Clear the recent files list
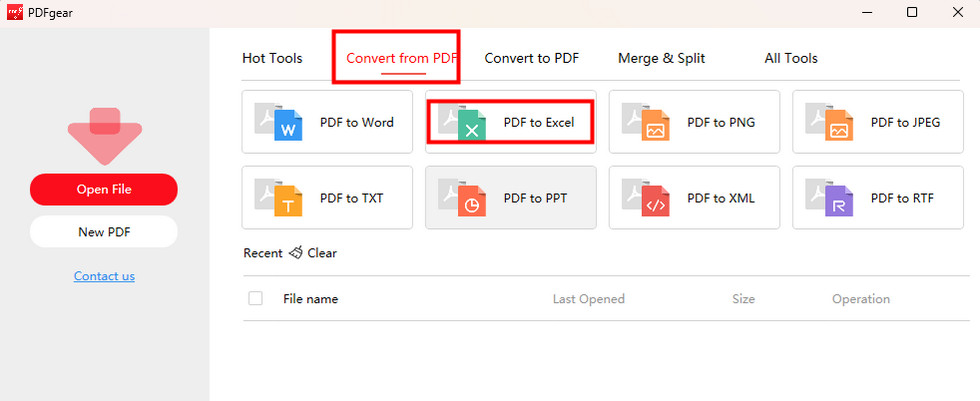Viewport: 980px width, 401px height. point(322,253)
